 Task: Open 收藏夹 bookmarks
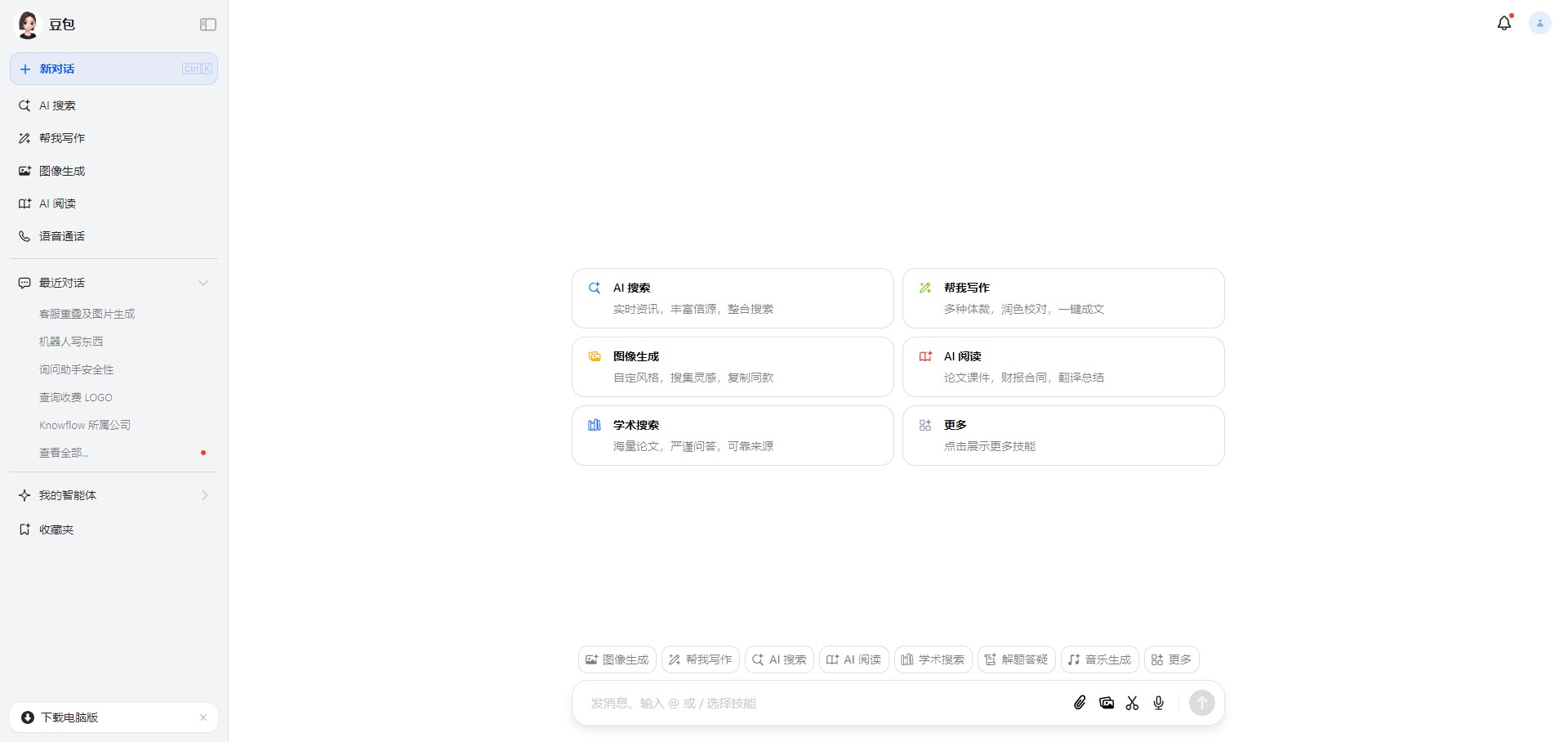pos(114,530)
